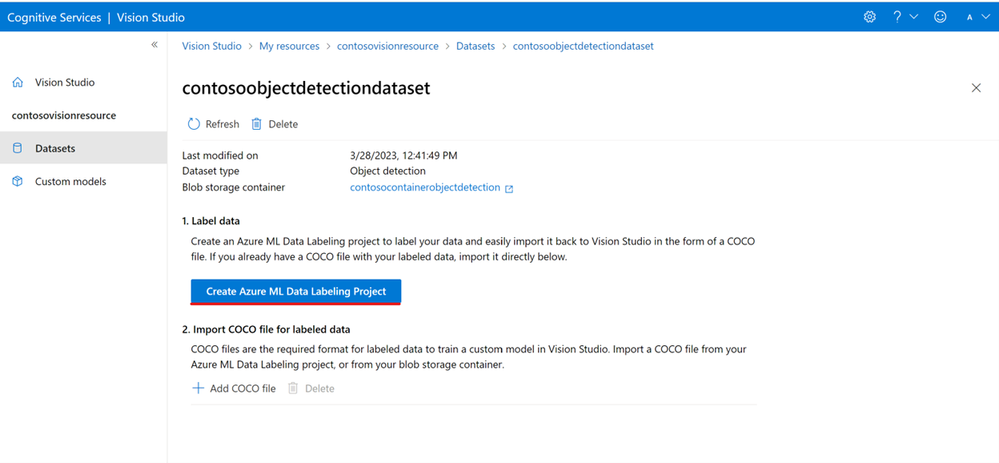This screenshot has width=999, height=463.
Task: Go to Vision Studio breadcrumb
Action: click(212, 46)
